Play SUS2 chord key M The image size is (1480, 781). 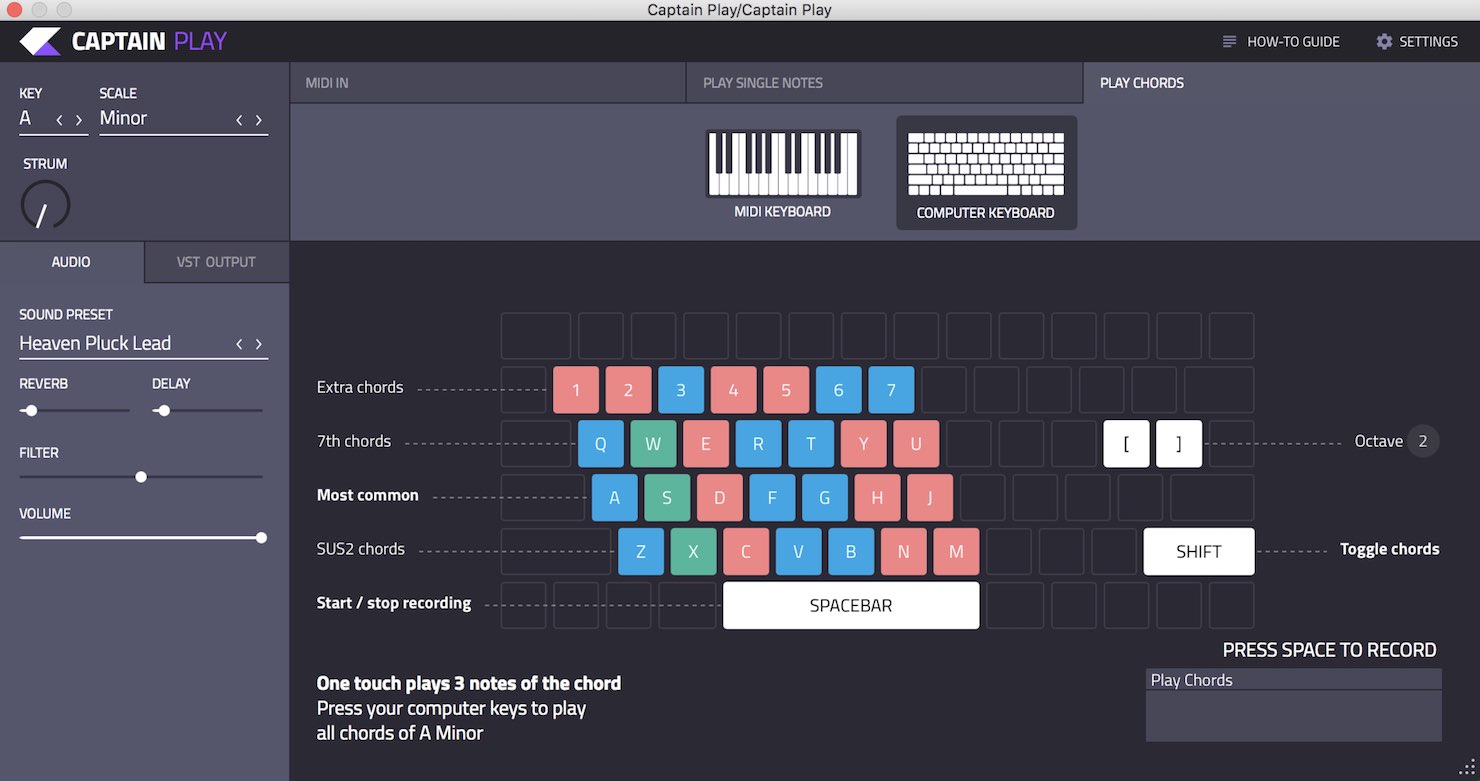[x=956, y=552]
